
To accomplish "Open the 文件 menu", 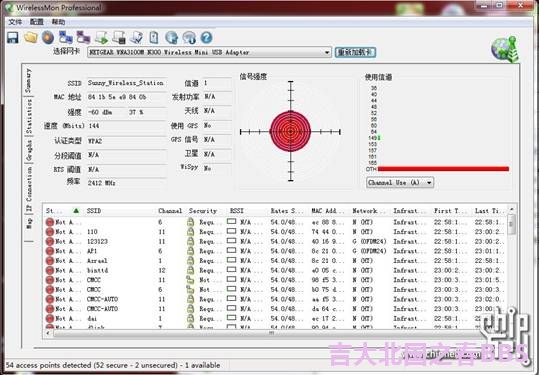I will tap(15, 22).
